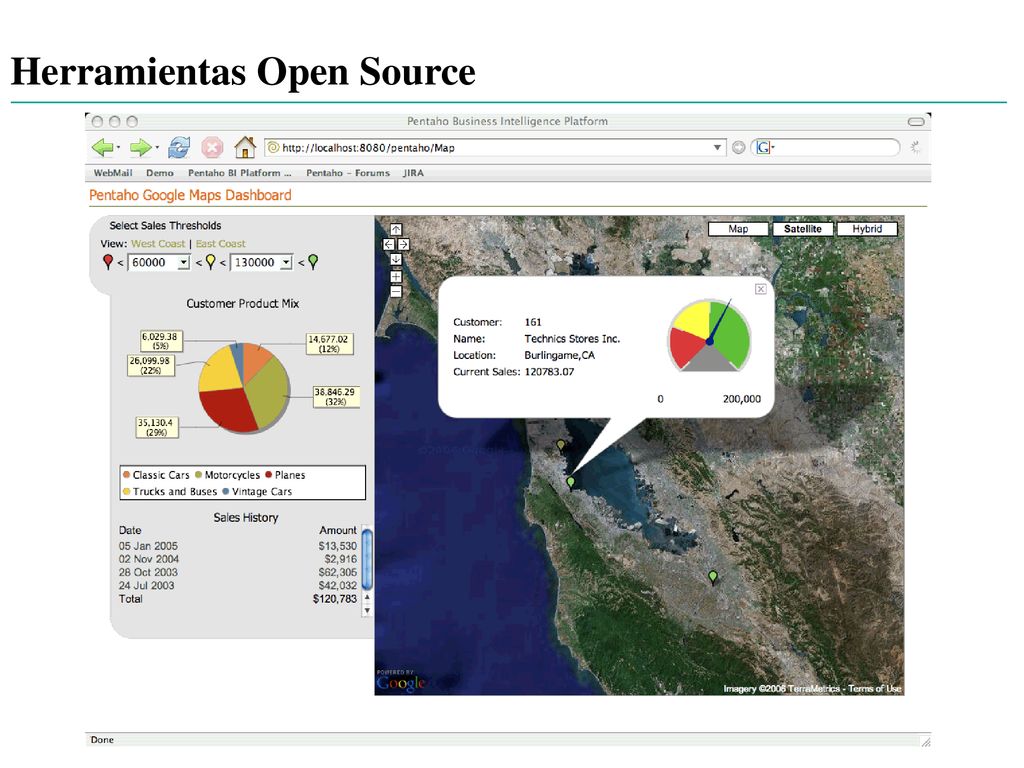Click the URL address field

click(x=495, y=148)
